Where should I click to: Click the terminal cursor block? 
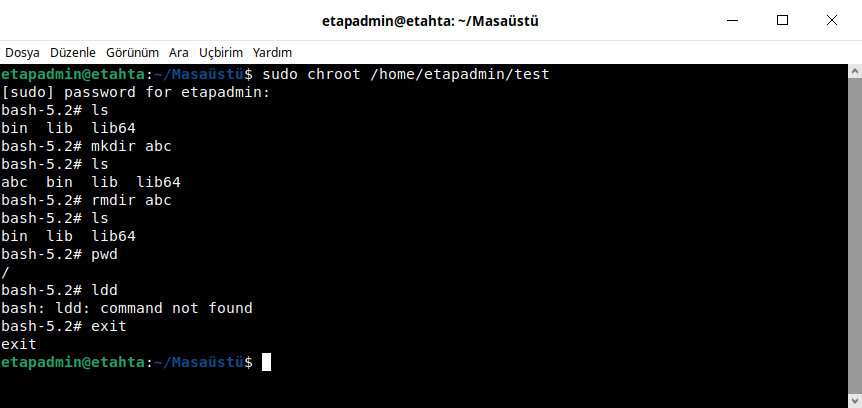pos(266,362)
